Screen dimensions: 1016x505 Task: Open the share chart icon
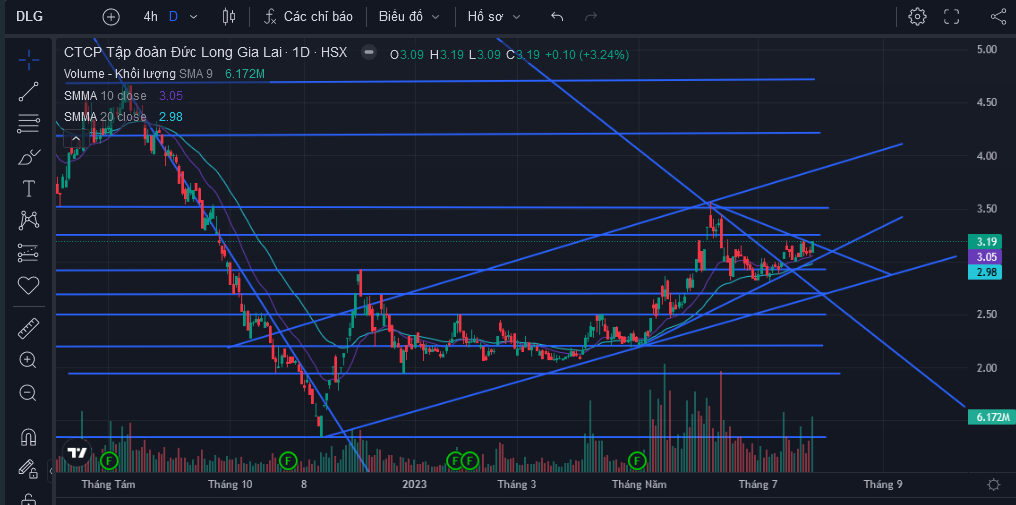tap(998, 17)
